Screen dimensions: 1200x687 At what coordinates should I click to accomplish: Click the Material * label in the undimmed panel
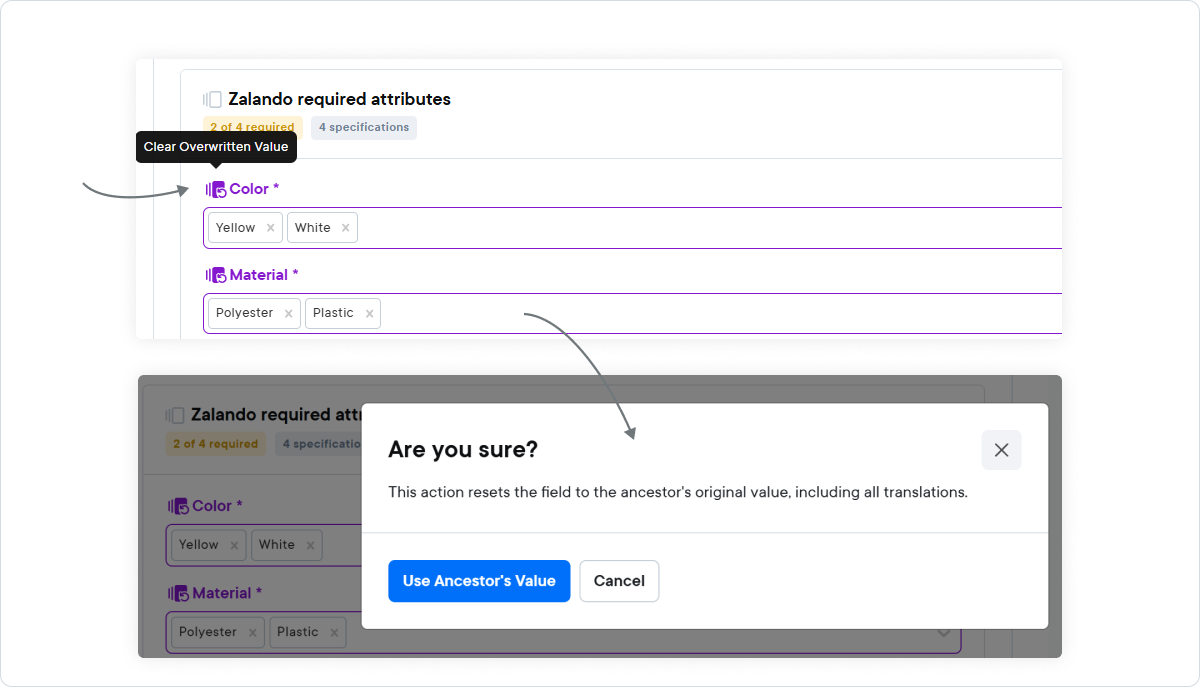(264, 275)
